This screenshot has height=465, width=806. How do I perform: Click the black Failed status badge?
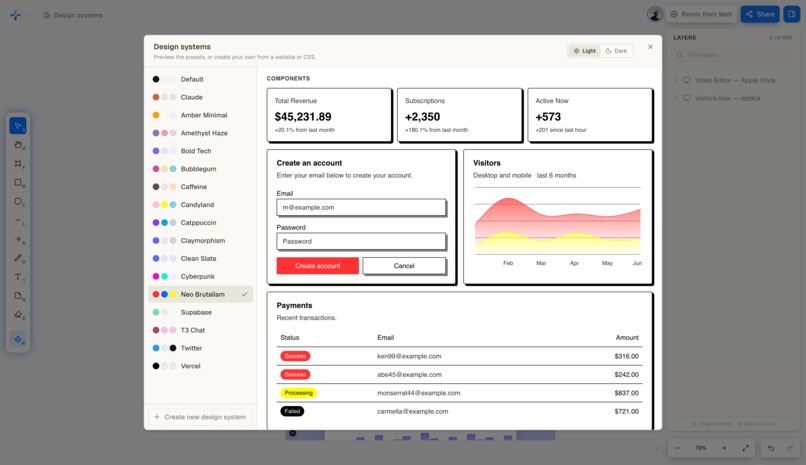tap(292, 411)
